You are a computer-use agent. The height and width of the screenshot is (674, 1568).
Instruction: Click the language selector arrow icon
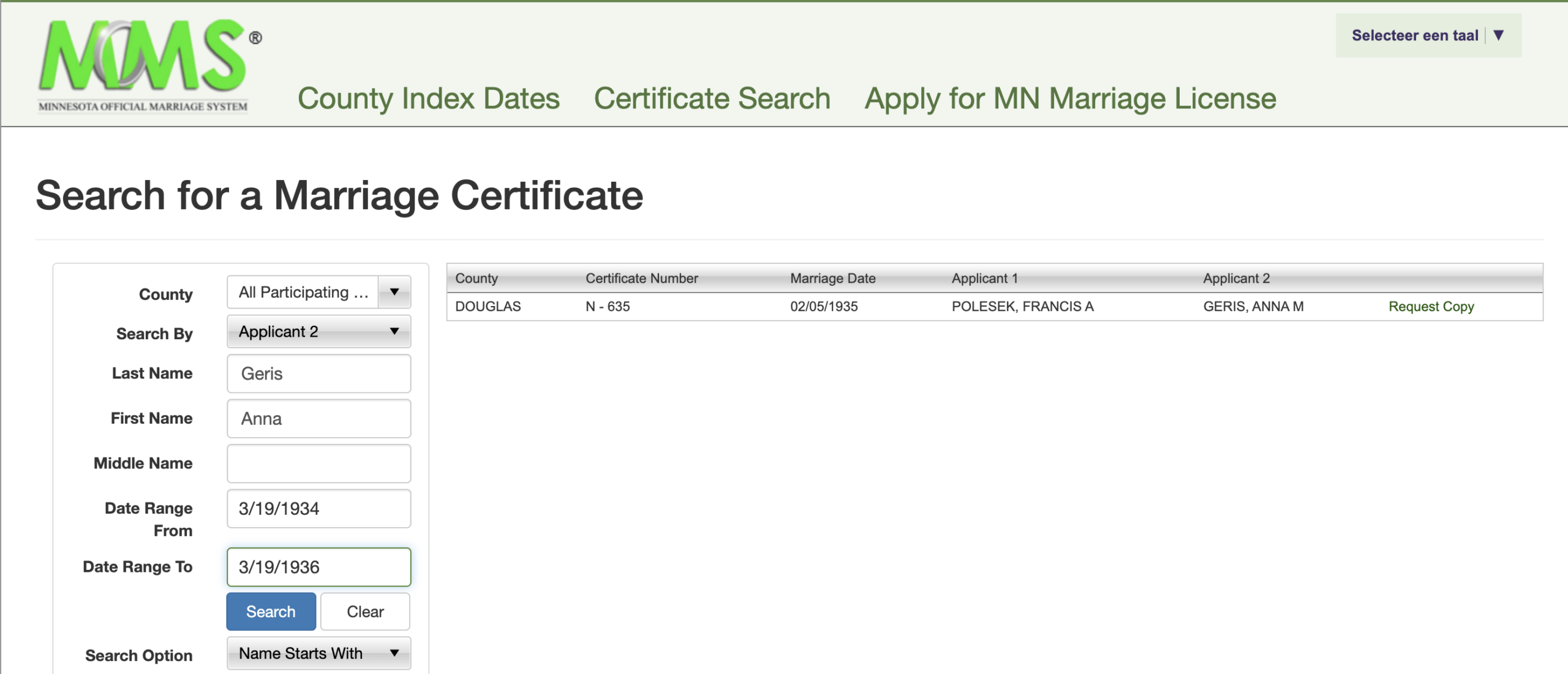[1498, 36]
